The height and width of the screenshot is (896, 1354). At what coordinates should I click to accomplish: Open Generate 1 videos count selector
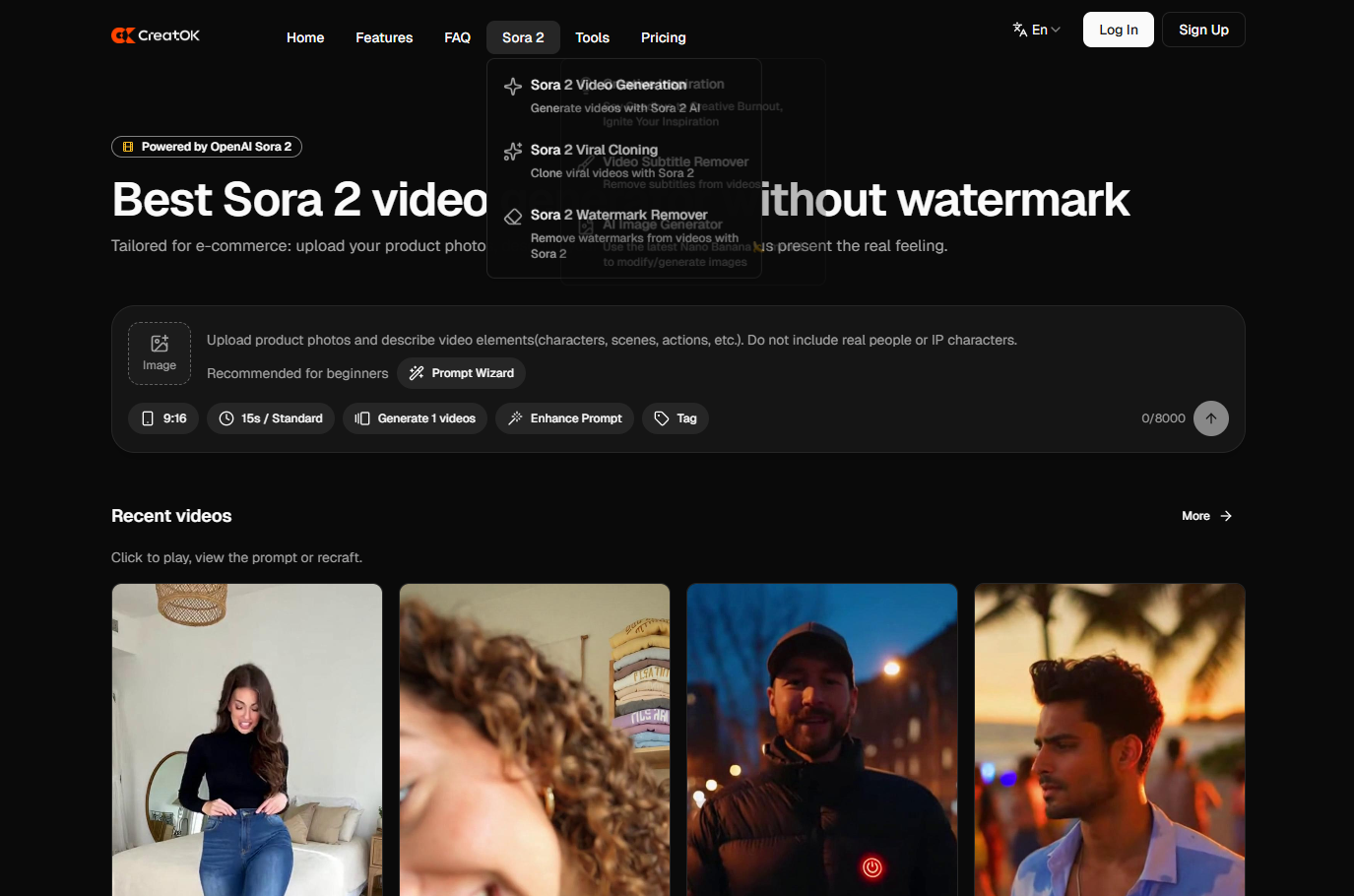(x=415, y=418)
